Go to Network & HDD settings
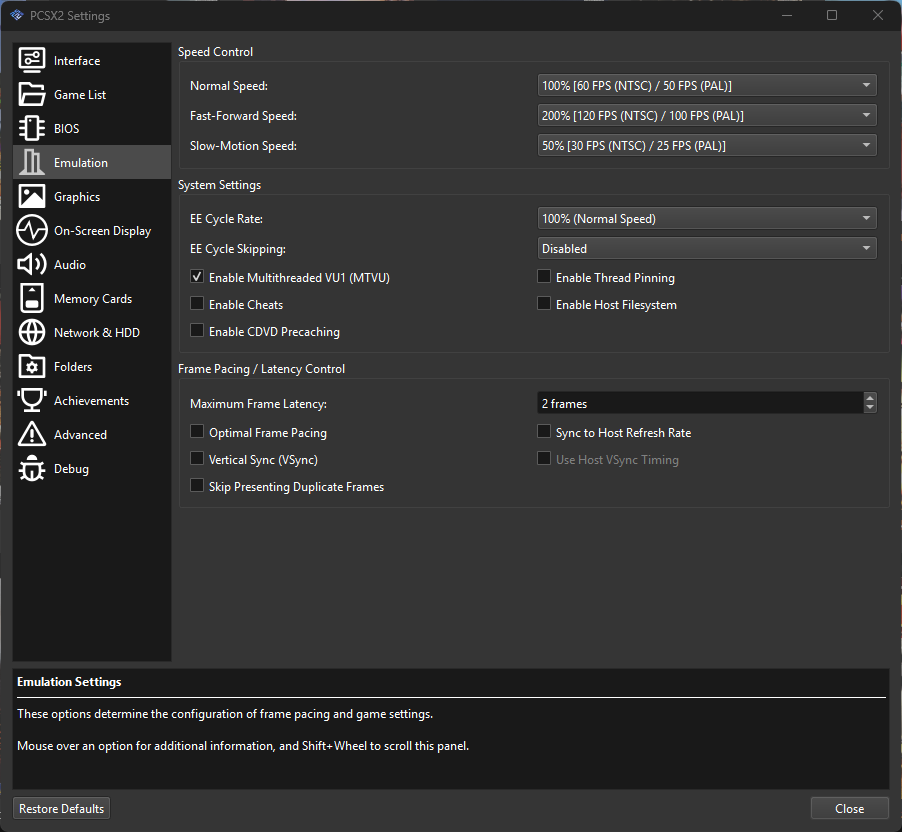902x832 pixels. click(91, 332)
